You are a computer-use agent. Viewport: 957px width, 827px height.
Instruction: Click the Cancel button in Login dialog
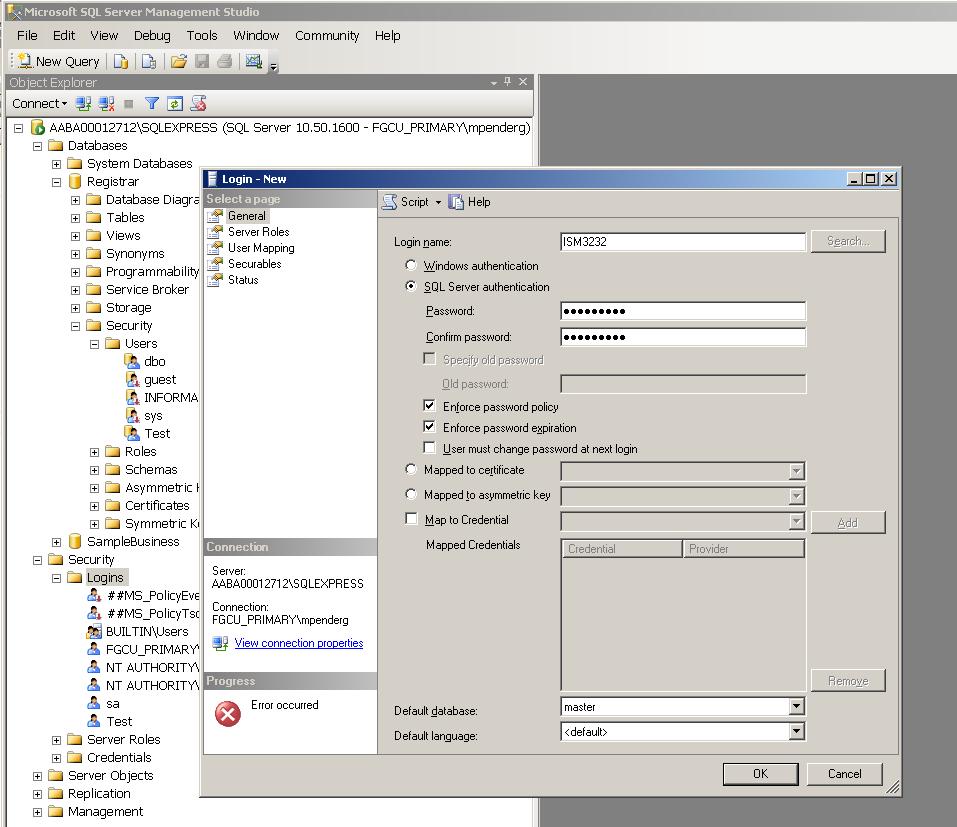pyautogui.click(x=845, y=774)
